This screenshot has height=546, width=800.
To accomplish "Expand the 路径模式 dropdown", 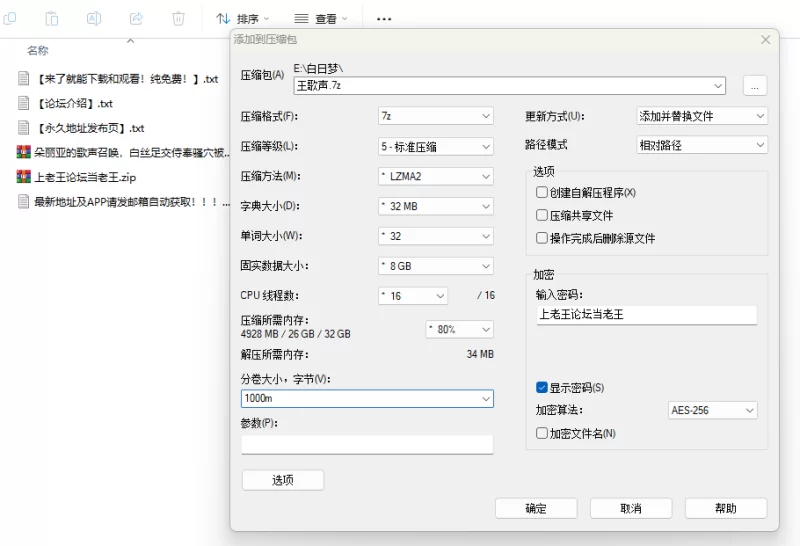I will point(702,145).
